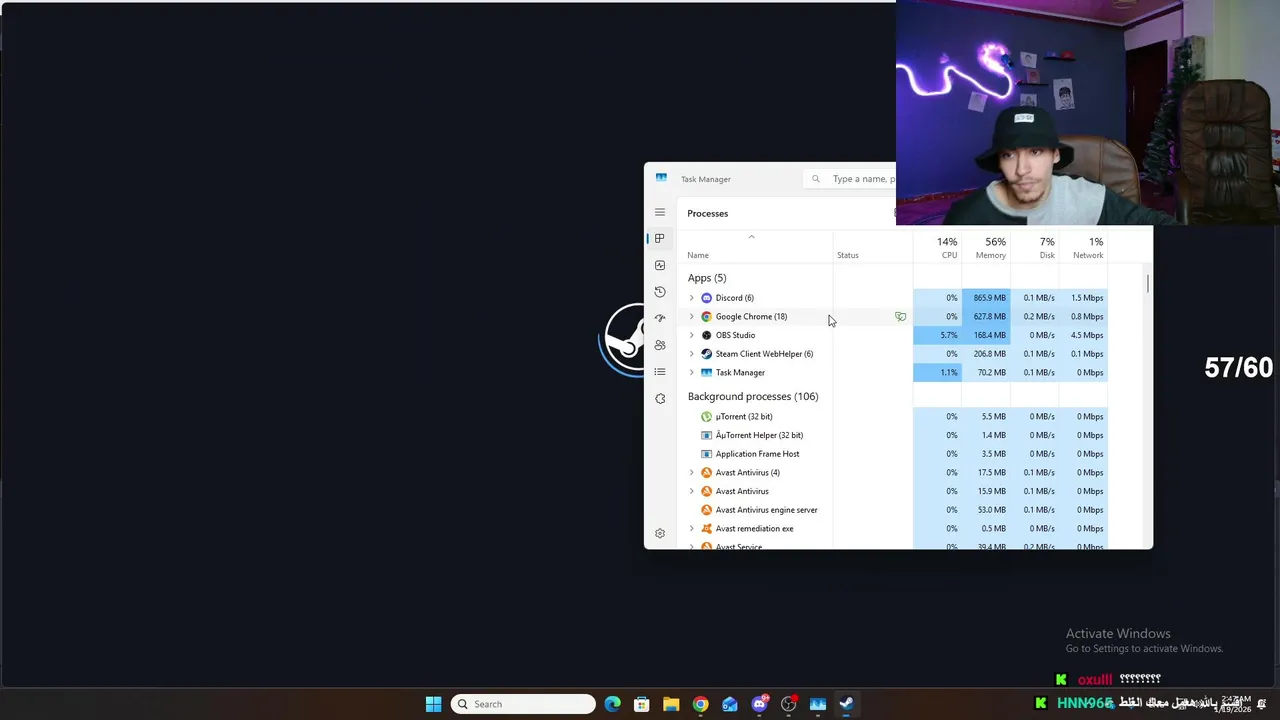Click the Processes page title

click(x=708, y=213)
